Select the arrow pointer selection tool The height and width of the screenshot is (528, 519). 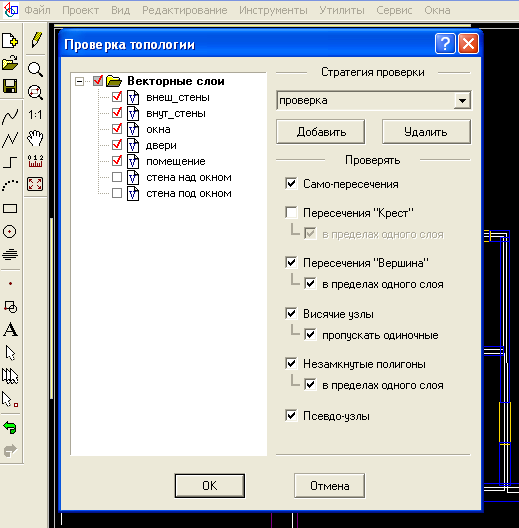click(10, 353)
